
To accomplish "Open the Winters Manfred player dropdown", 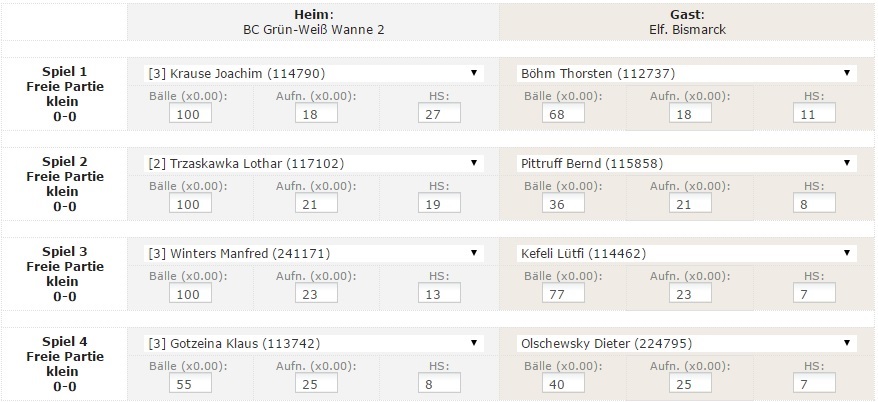I will 312,253.
